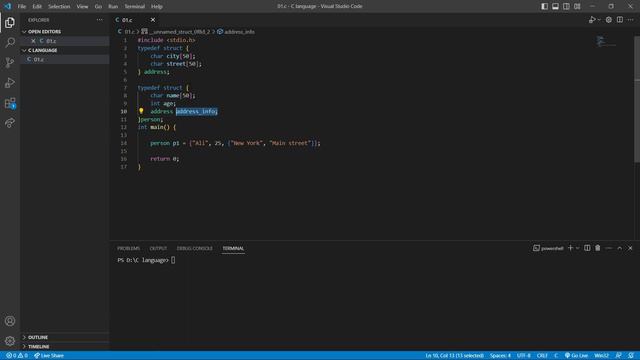640x360 pixels.
Task: Select 01.c entry under Open Editors
Action: click(x=65, y=41)
